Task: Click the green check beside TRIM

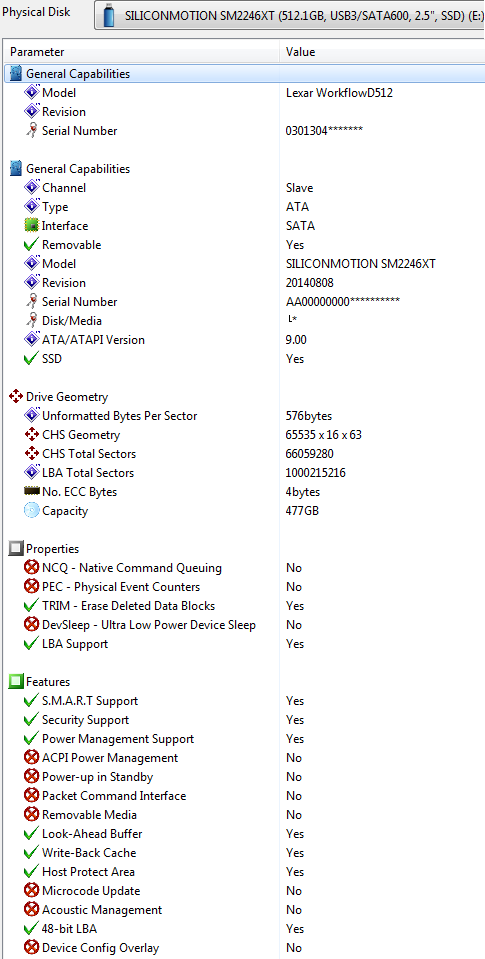Action: click(31, 605)
